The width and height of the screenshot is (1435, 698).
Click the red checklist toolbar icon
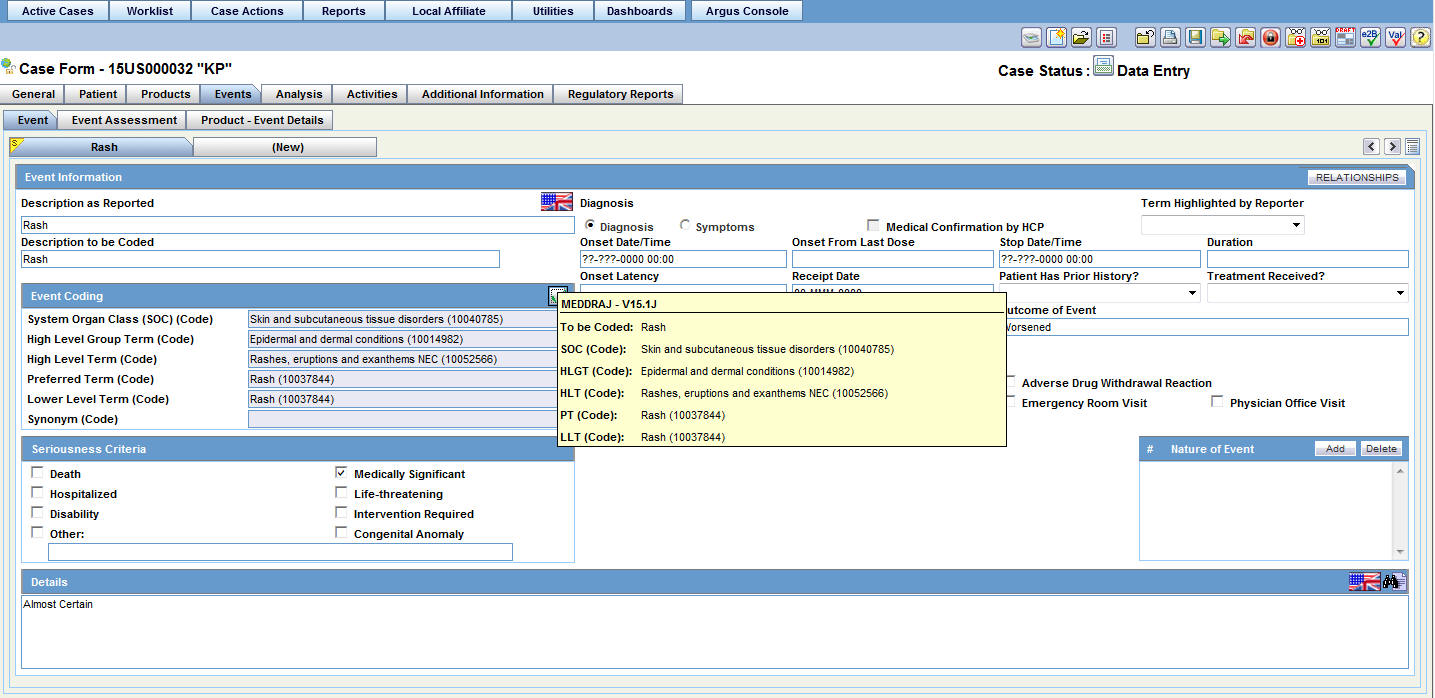click(1106, 38)
